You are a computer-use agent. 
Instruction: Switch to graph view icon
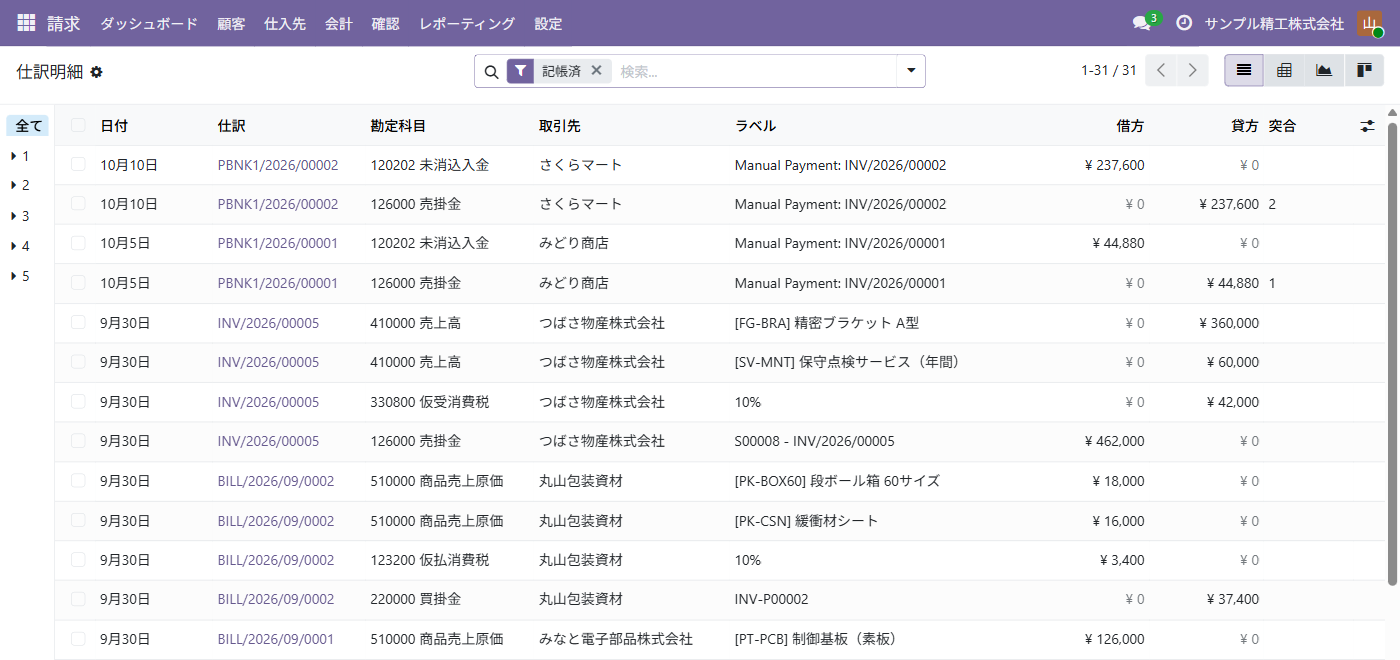tap(1324, 70)
